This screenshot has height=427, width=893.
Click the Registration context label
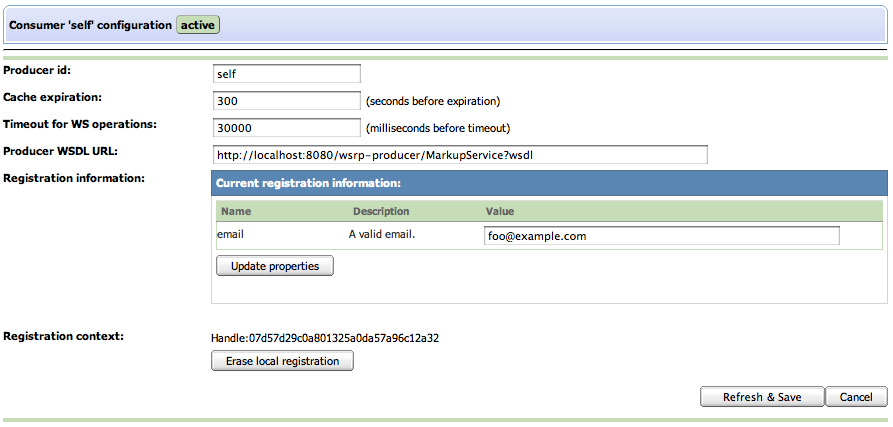(x=63, y=336)
